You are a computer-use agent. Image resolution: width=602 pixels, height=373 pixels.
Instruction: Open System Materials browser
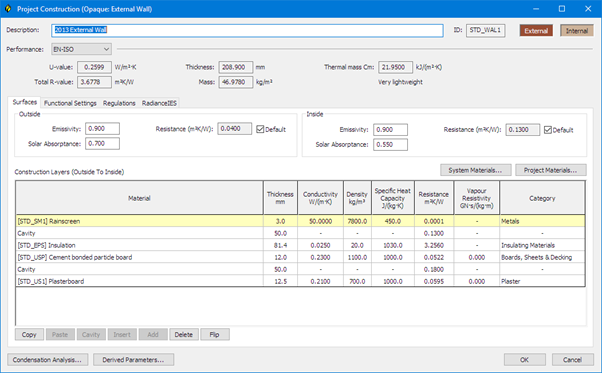tap(475, 170)
